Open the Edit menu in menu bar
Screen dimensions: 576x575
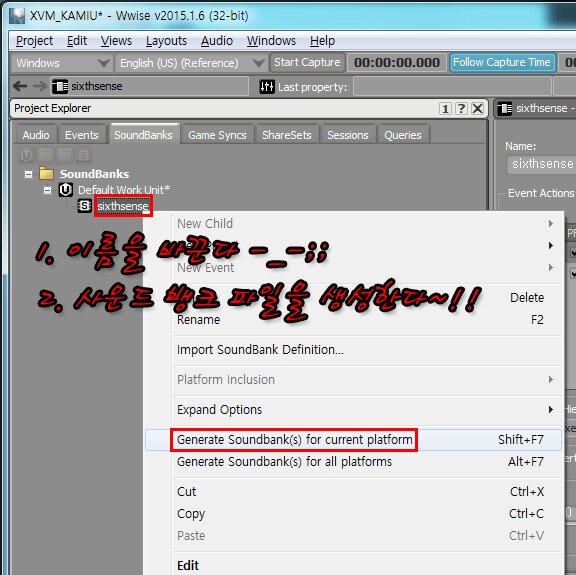coord(77,41)
